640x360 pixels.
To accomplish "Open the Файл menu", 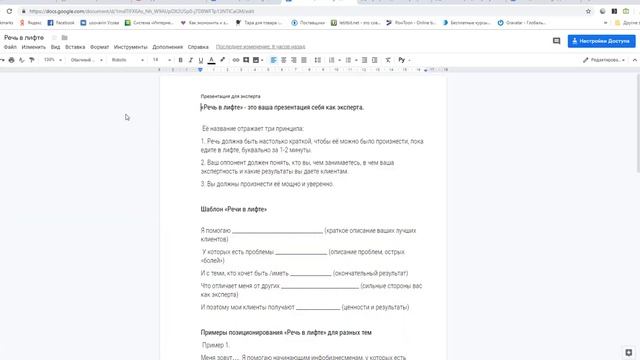I will 10,47.
